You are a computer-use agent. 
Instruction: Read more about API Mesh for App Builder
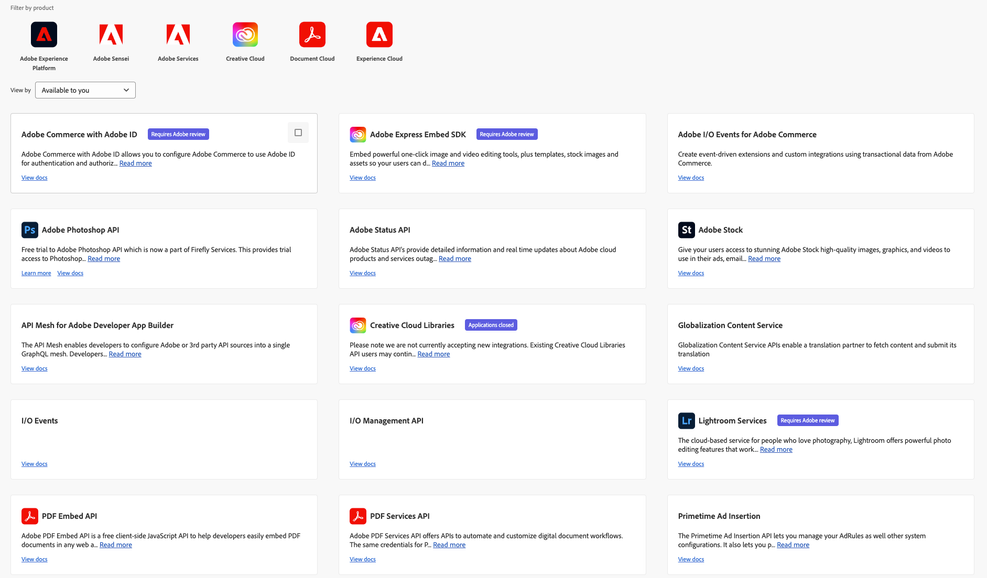tap(125, 354)
